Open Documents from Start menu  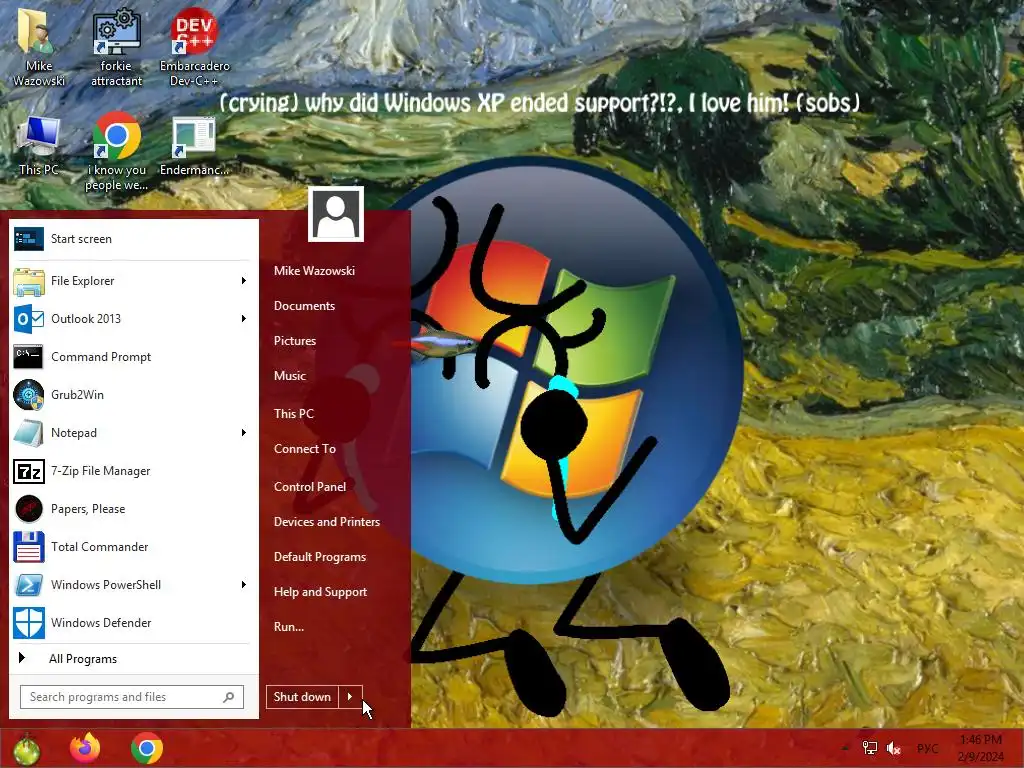coord(304,306)
